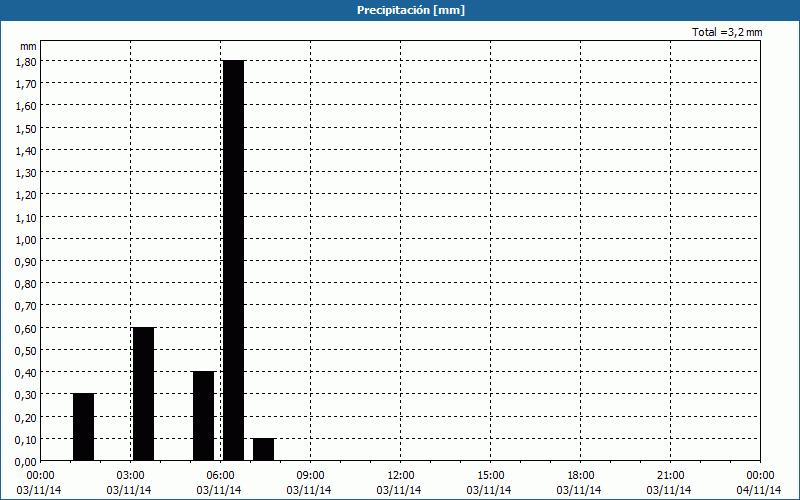Viewport: 800px width, 500px height.
Task: Click the 1,40 y-axis value
Action: [26, 150]
